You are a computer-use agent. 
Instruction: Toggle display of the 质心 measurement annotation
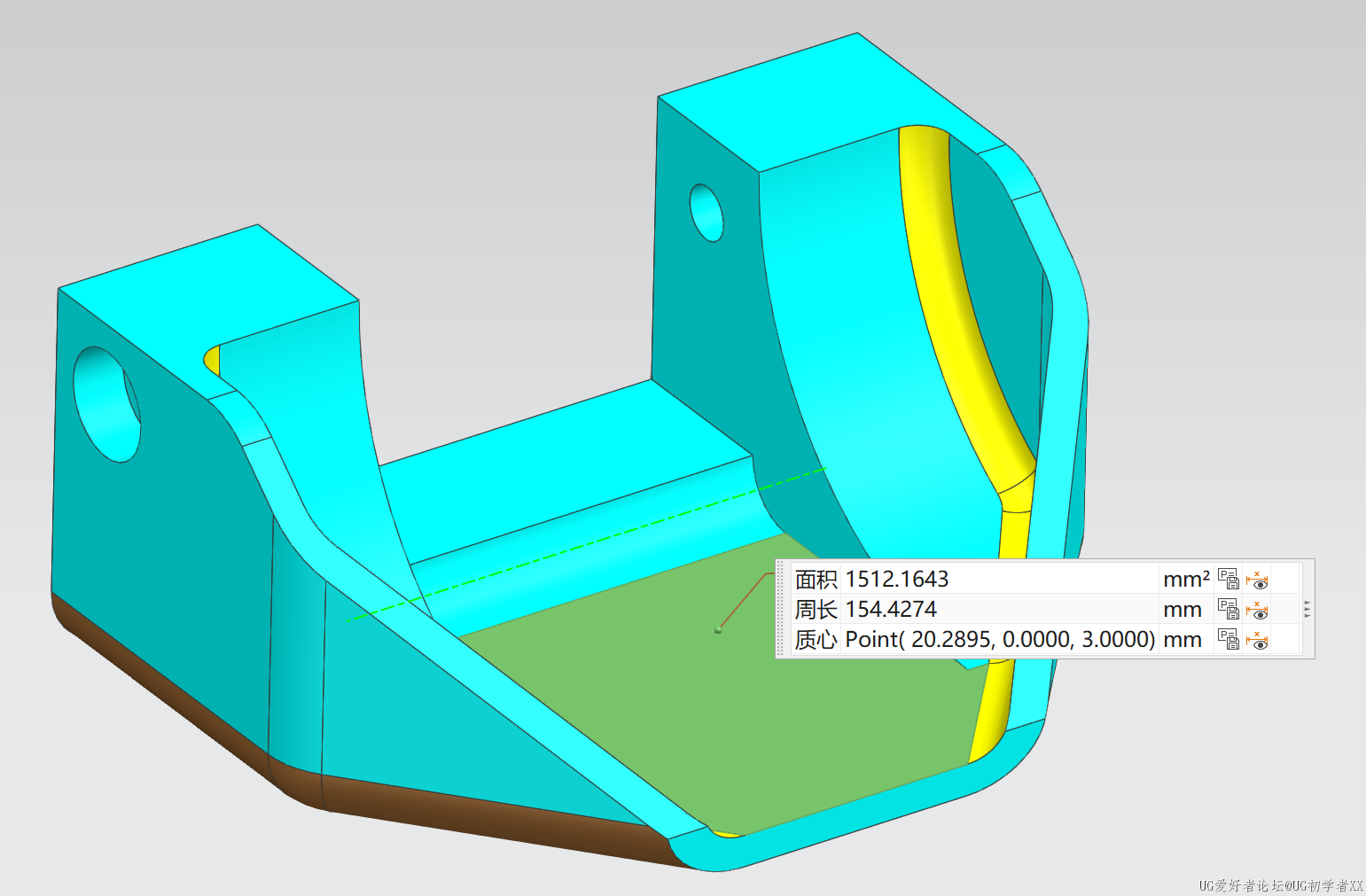click(1257, 640)
